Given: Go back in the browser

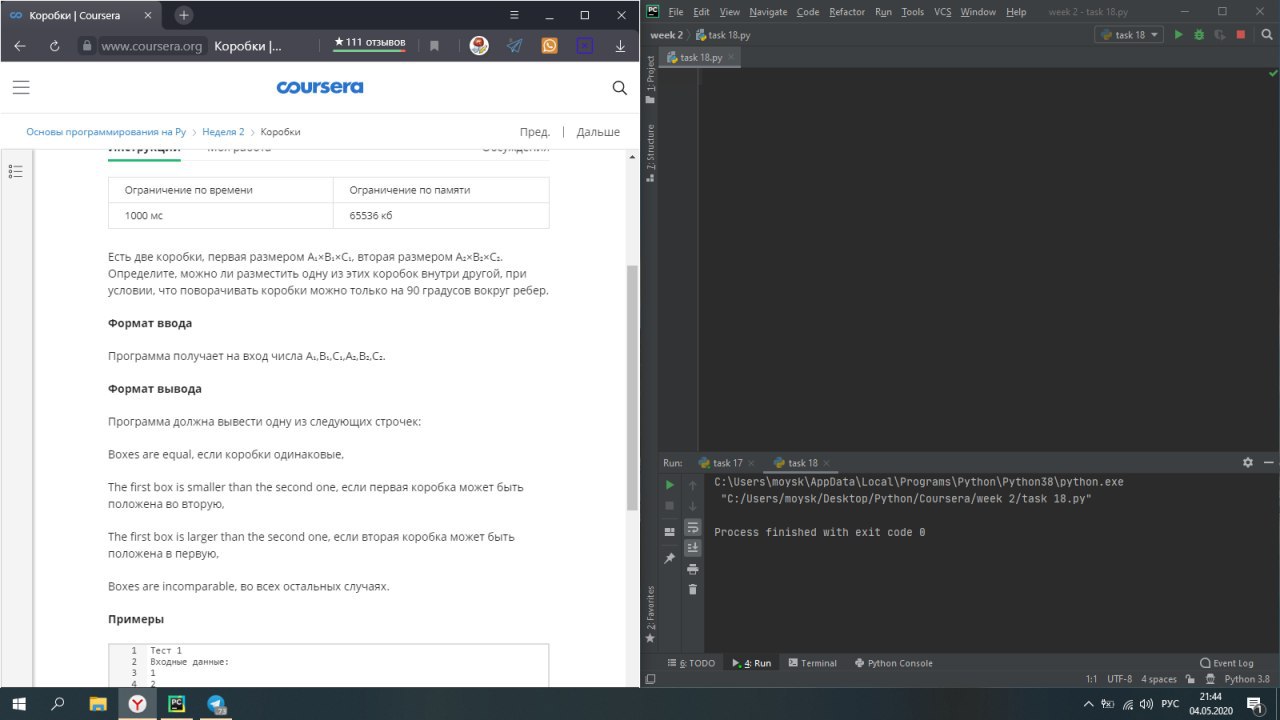Looking at the screenshot, I should click(x=20, y=46).
